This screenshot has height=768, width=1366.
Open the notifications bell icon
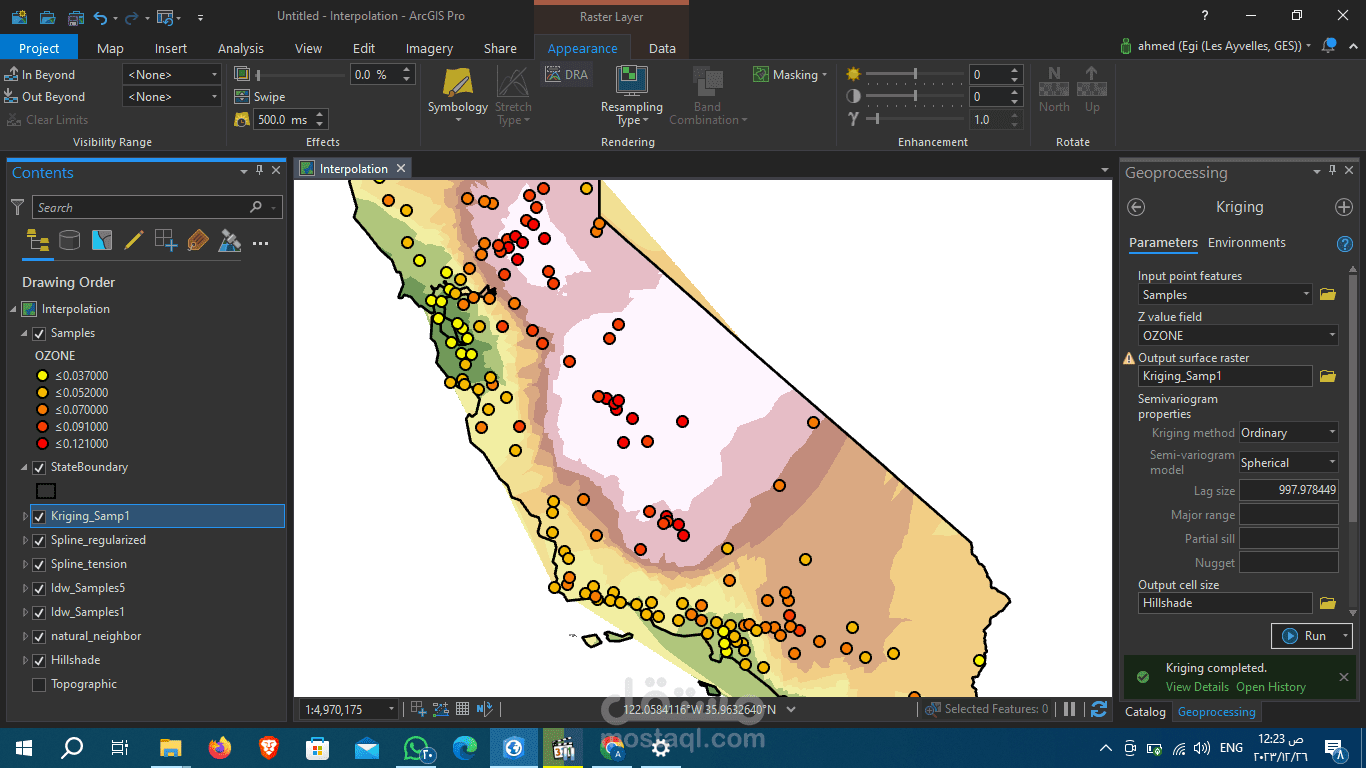coord(1328,46)
